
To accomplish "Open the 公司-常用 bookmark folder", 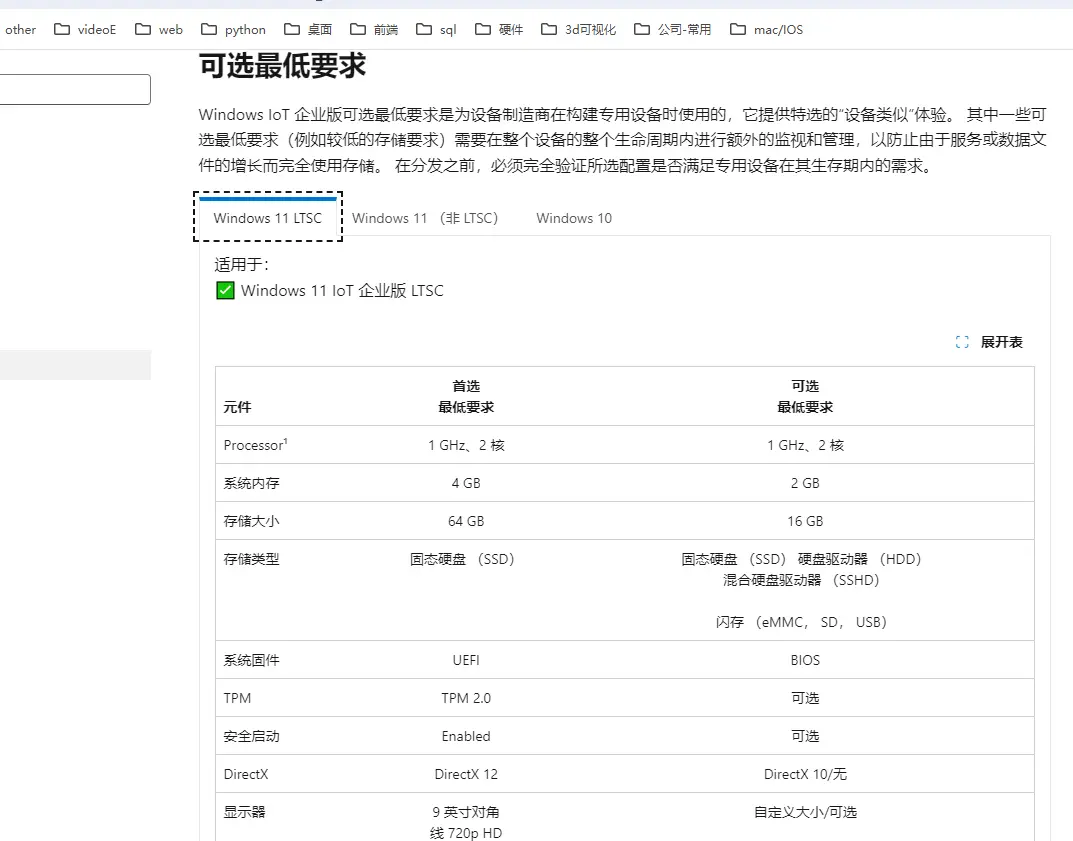I will 672,29.
